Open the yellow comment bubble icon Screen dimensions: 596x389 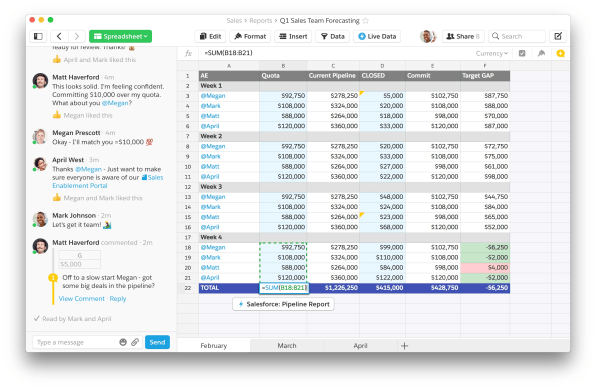[x=560, y=53]
